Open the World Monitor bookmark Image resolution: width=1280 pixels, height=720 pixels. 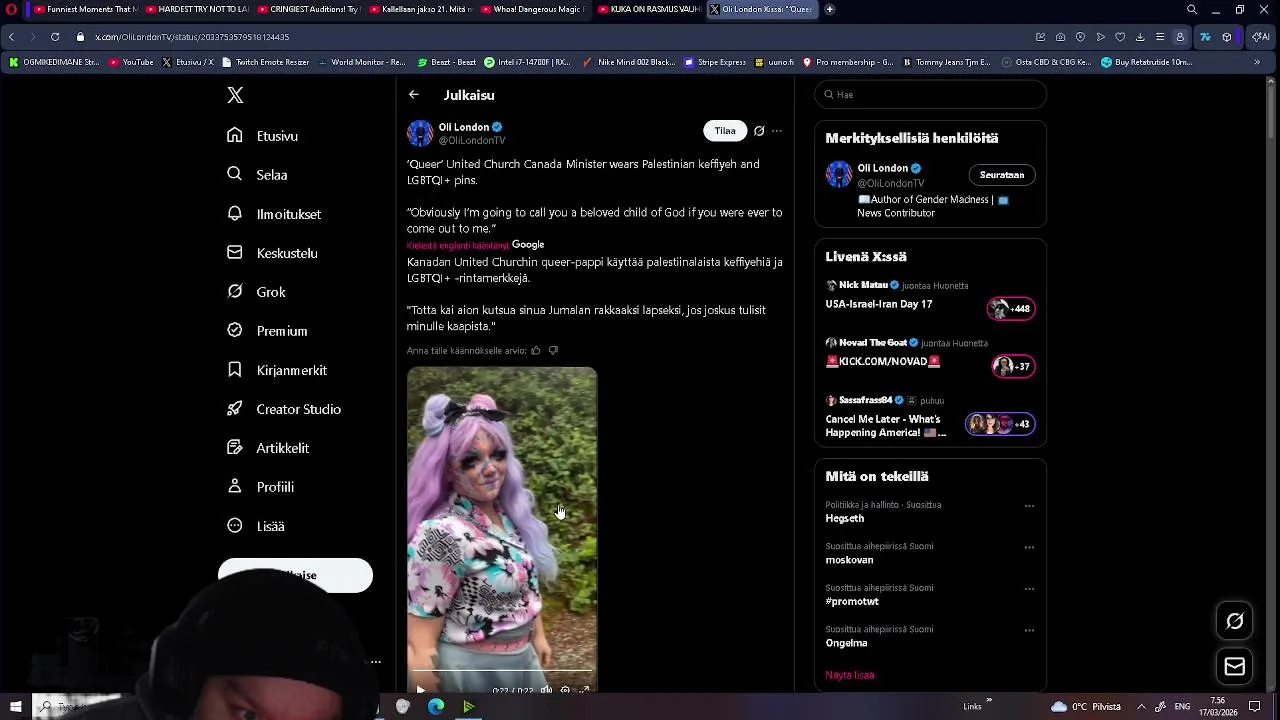pos(361,62)
